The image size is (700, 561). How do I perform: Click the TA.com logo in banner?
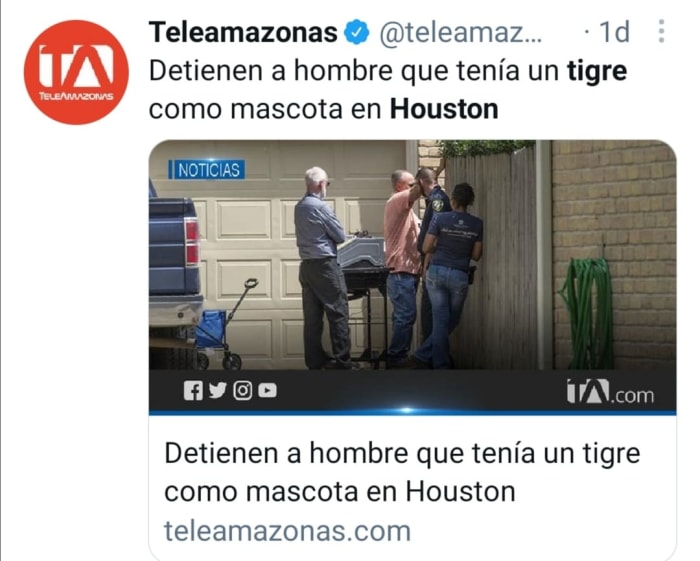click(610, 392)
